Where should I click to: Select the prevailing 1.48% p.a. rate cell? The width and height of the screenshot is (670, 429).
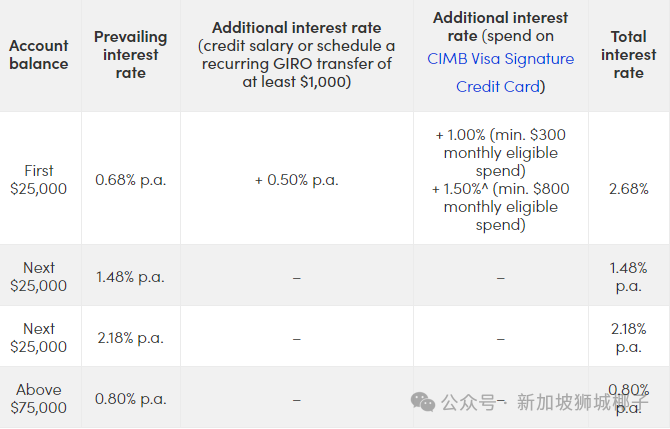coord(130,276)
